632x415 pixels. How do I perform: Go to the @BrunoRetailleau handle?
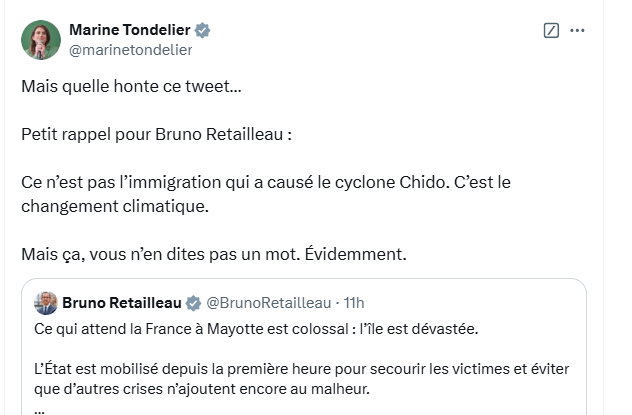[266, 303]
